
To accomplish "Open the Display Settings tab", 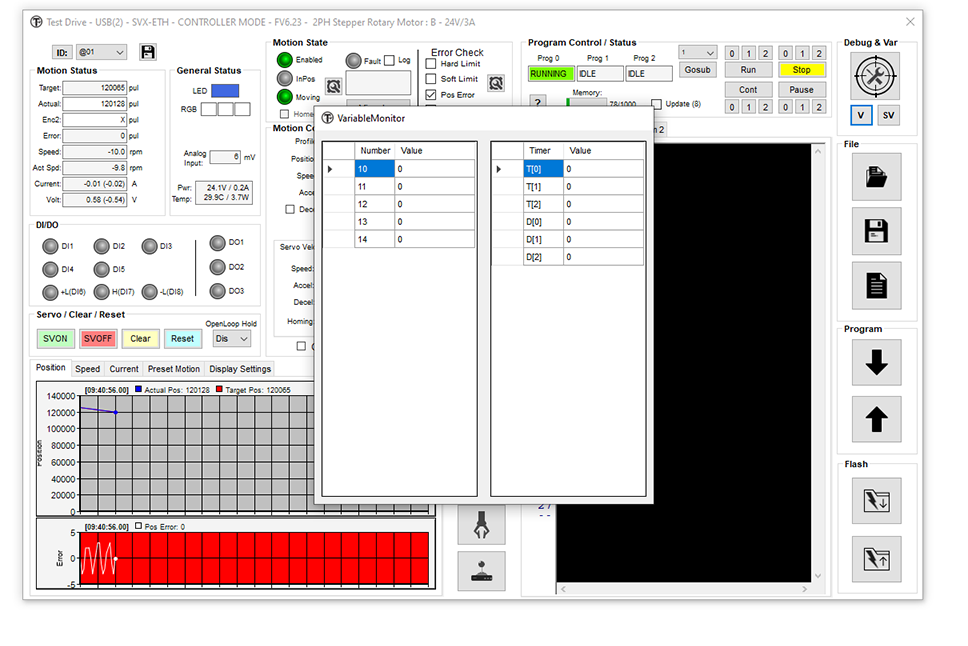I will click(239, 369).
